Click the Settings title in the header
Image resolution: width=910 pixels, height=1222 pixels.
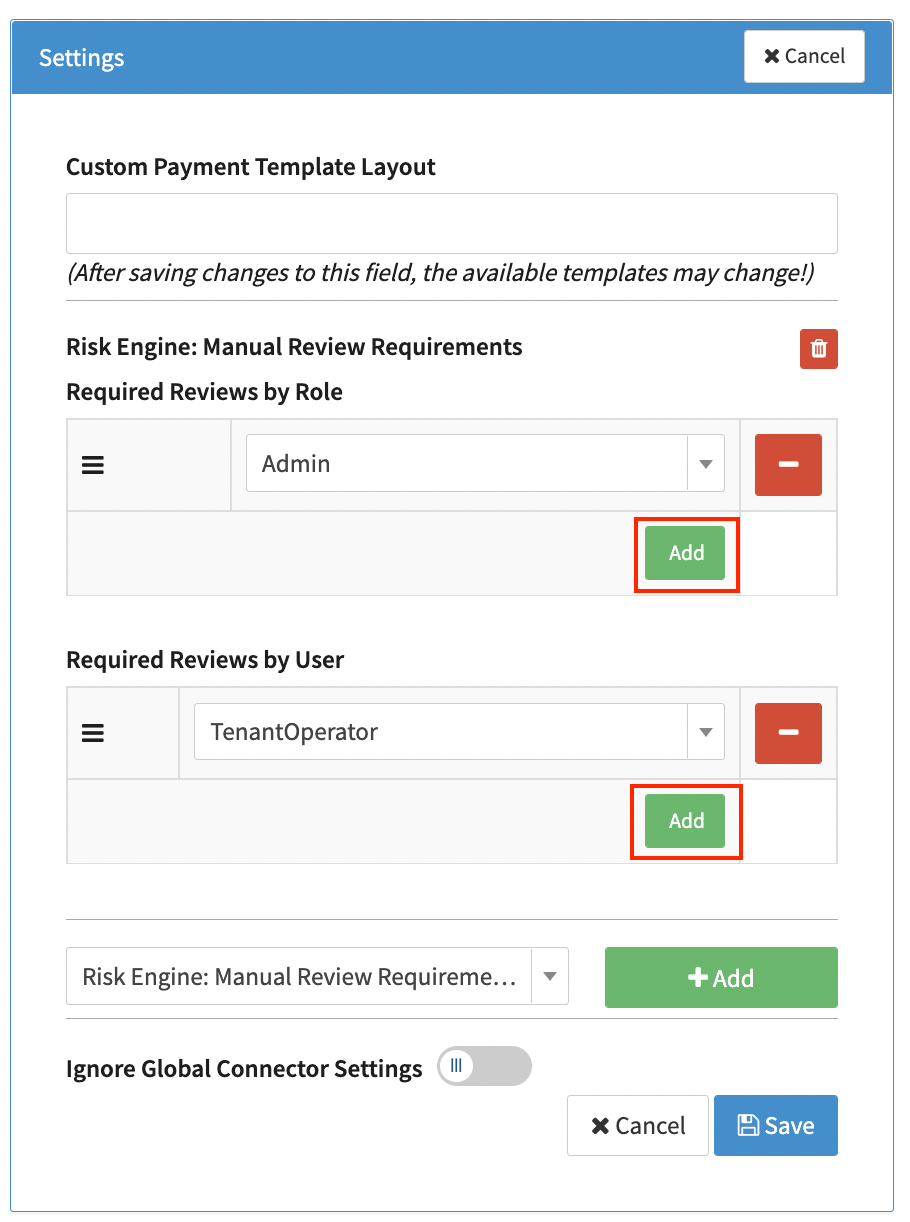82,58
